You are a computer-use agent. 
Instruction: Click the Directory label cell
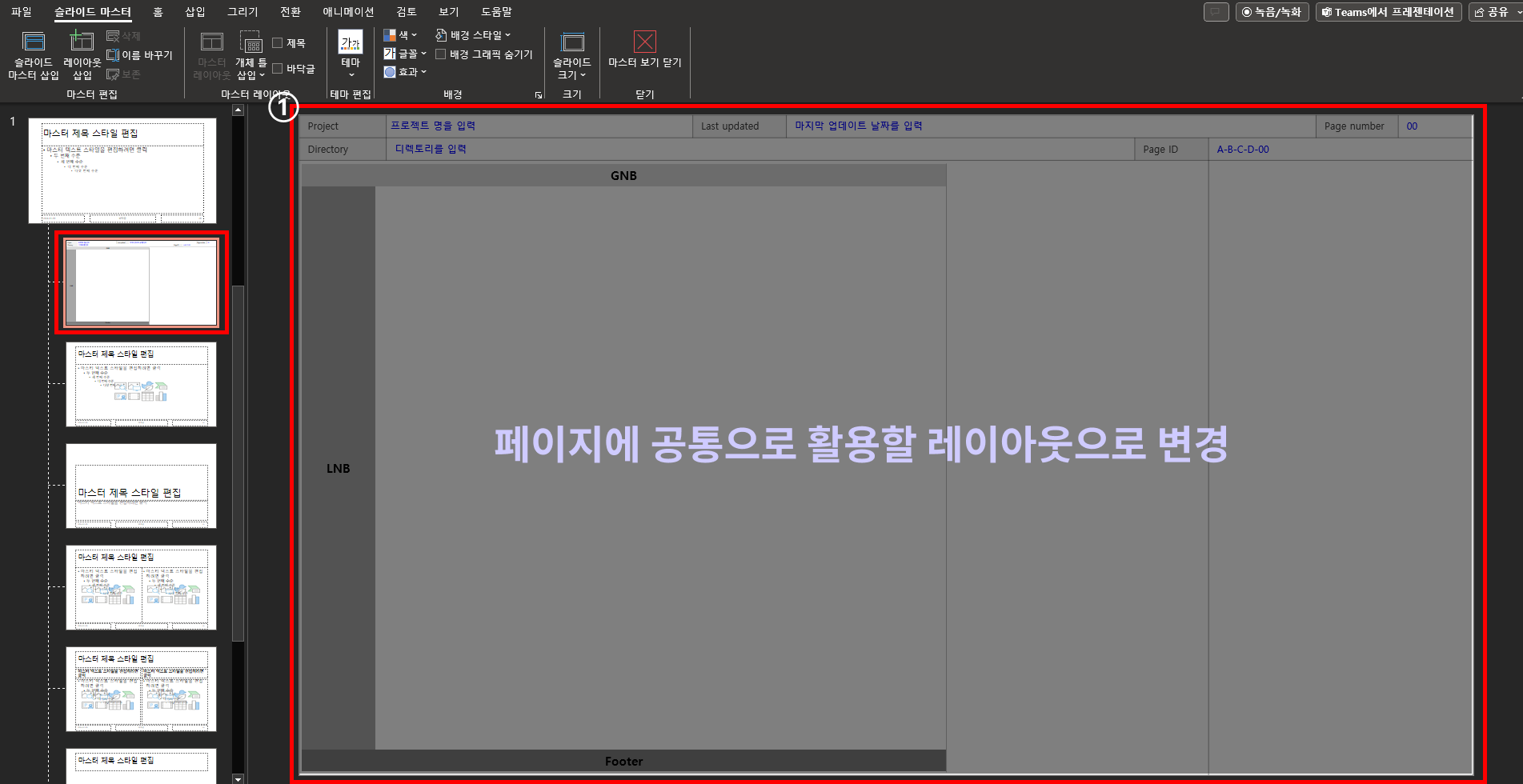tap(343, 150)
